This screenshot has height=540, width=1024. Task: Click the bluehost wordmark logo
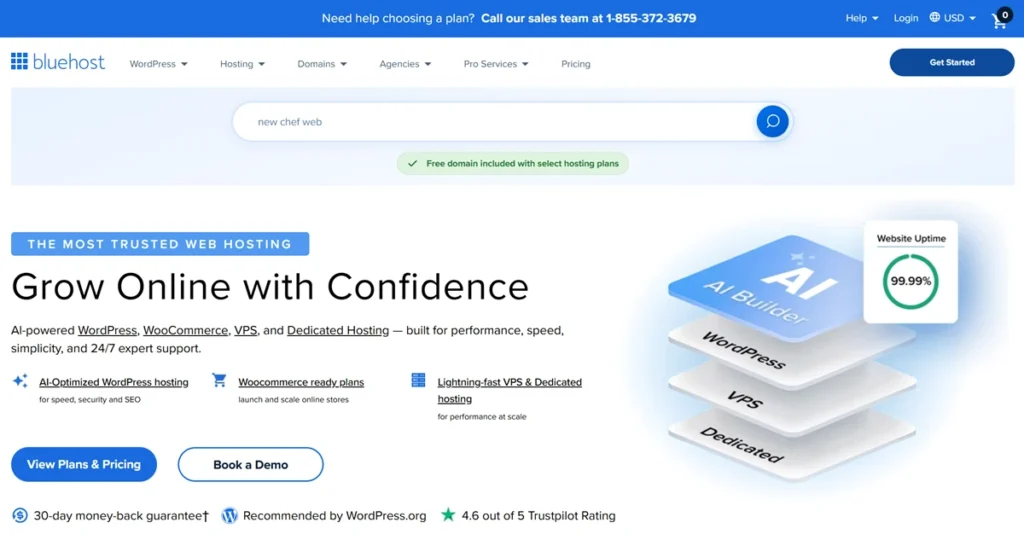(69, 62)
